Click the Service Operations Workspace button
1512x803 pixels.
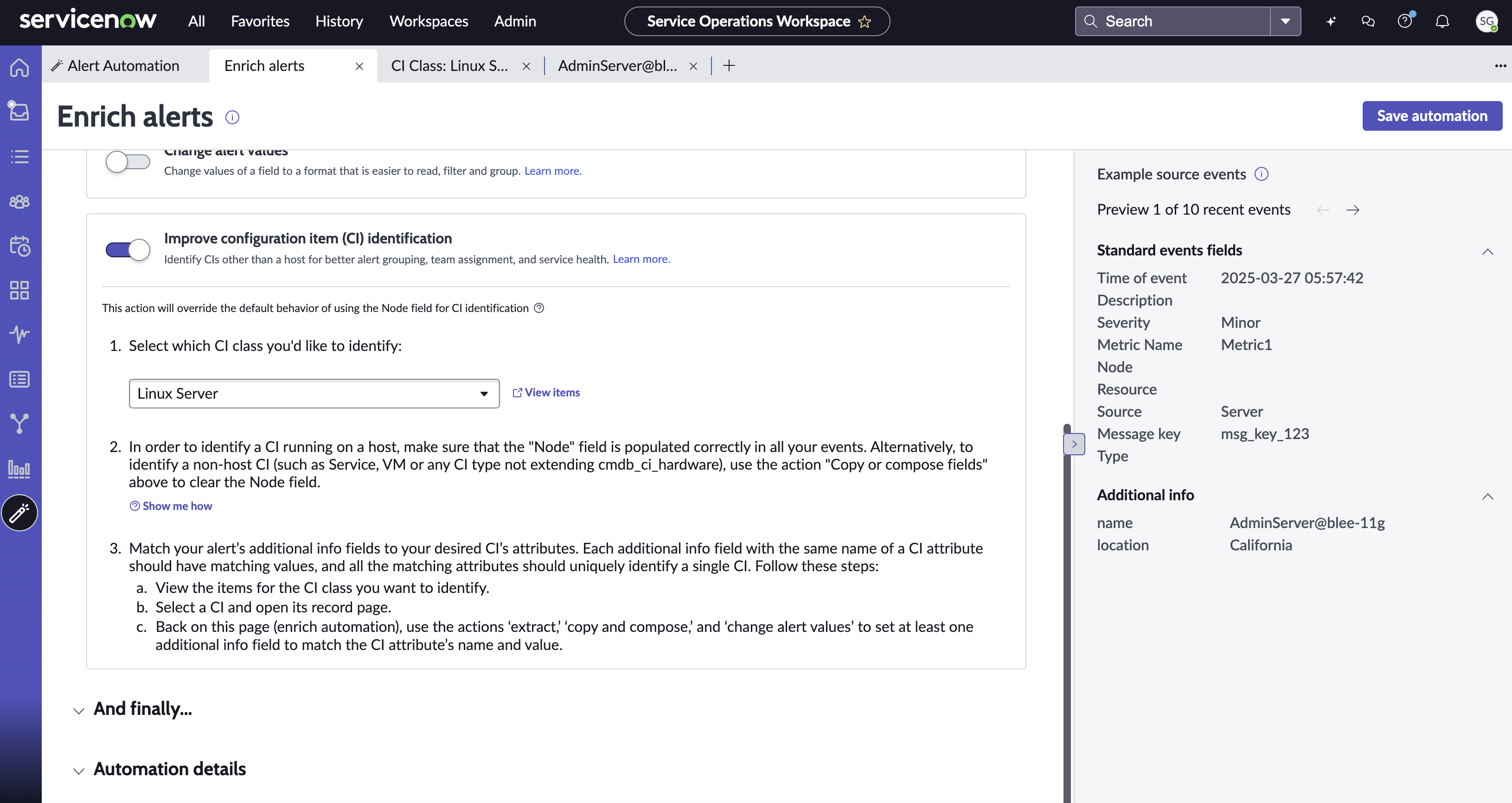(757, 22)
